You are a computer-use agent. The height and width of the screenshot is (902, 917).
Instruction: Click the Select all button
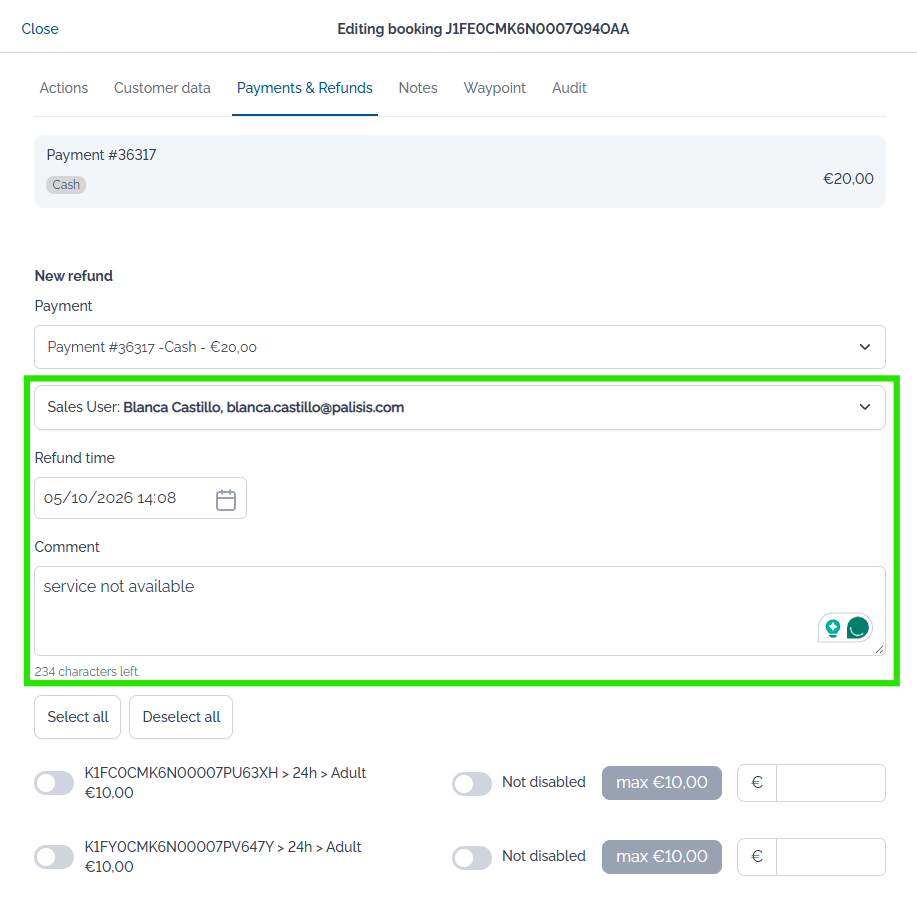click(78, 717)
